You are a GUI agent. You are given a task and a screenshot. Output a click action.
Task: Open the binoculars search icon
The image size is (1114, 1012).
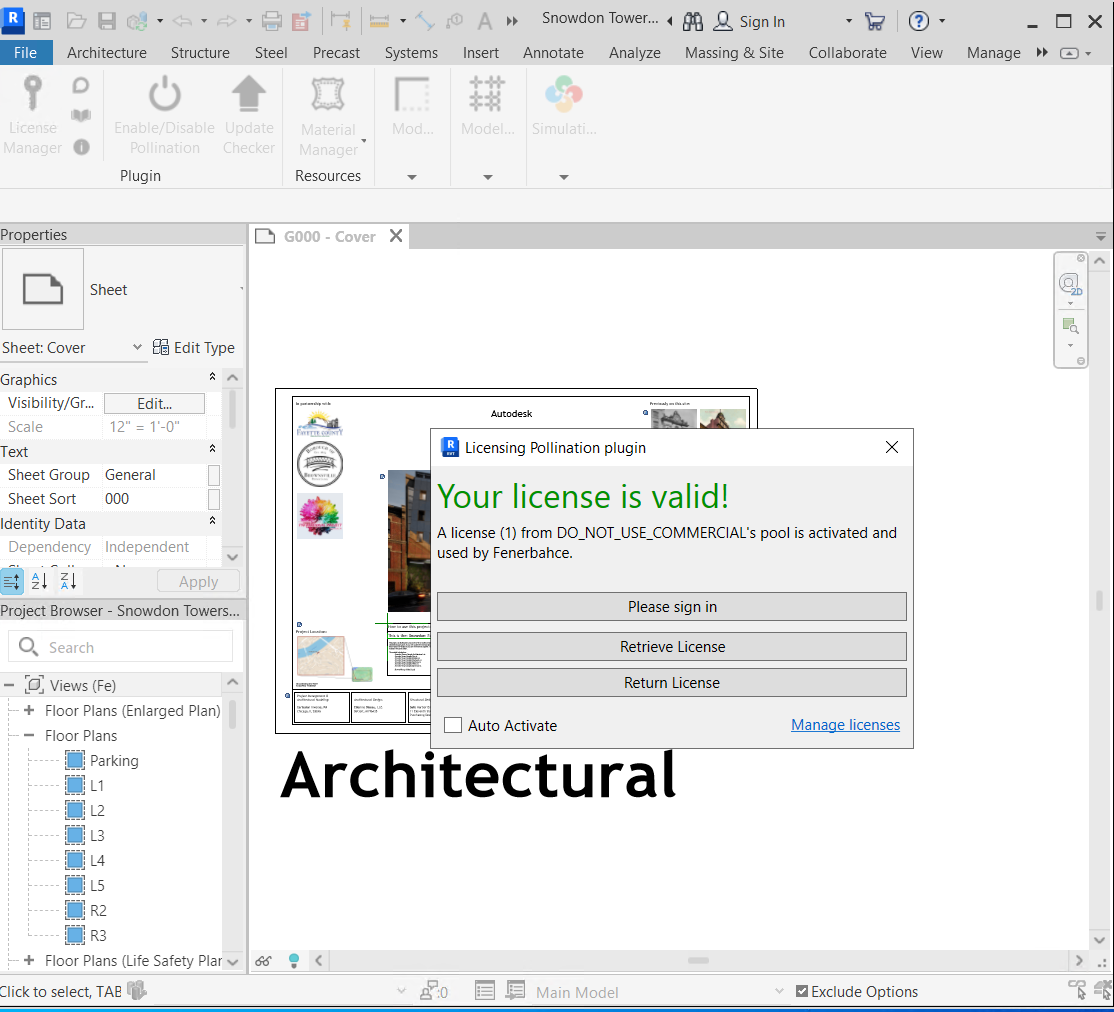tap(692, 21)
